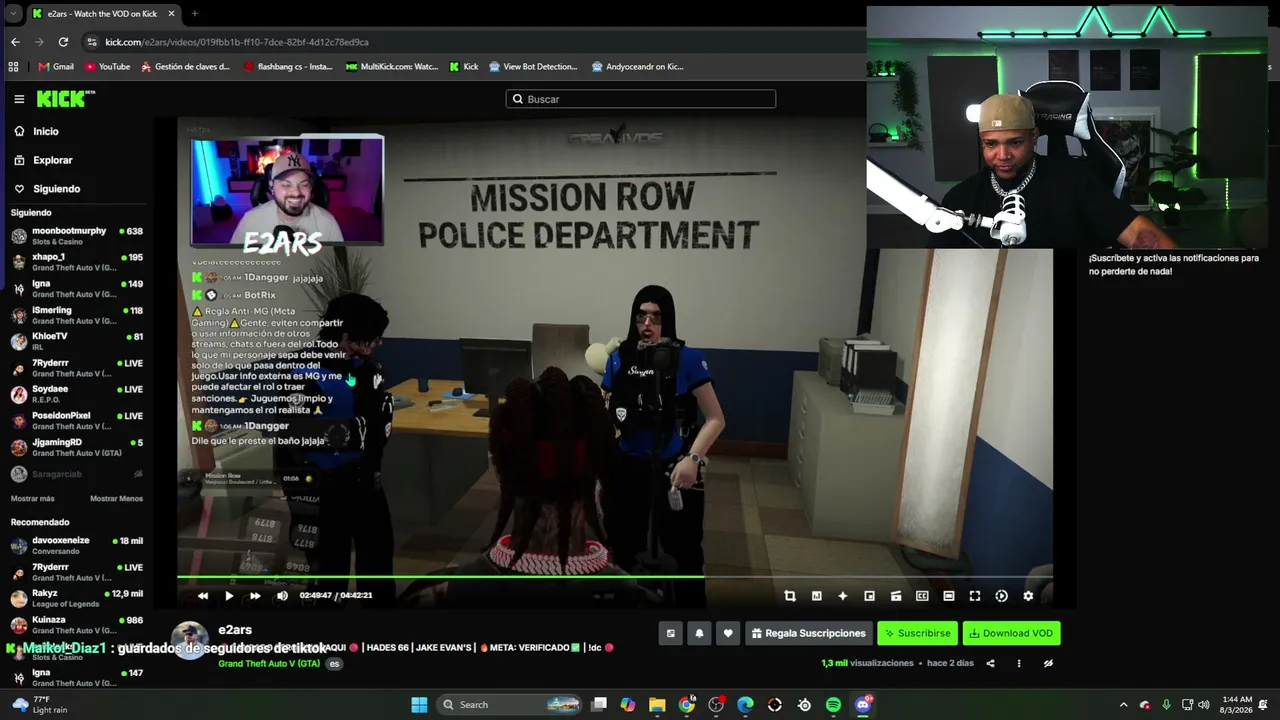This screenshot has height=720, width=1280.
Task: Open the flashbang cs bookmark
Action: point(288,67)
